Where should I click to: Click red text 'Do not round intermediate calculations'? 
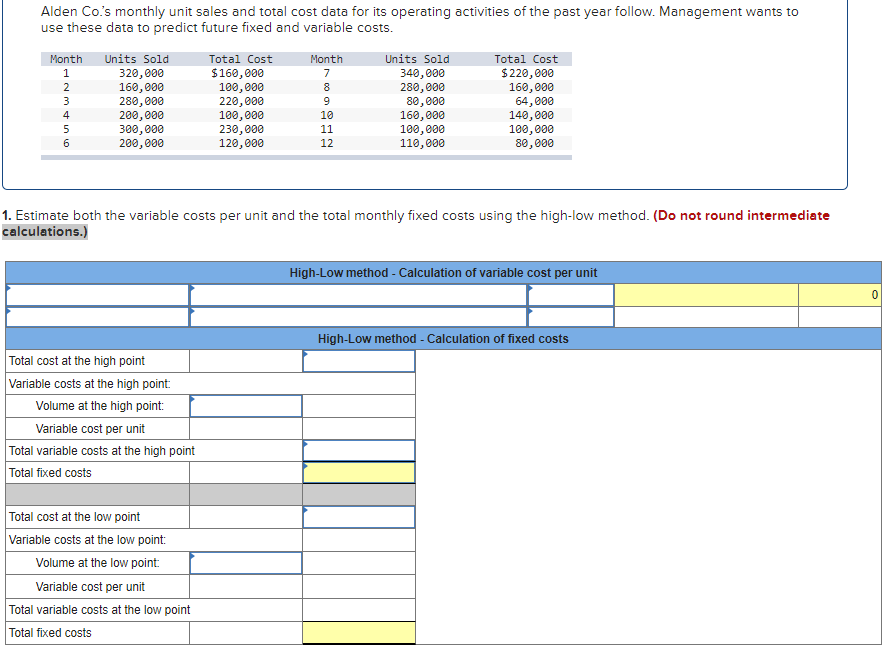tap(740, 215)
